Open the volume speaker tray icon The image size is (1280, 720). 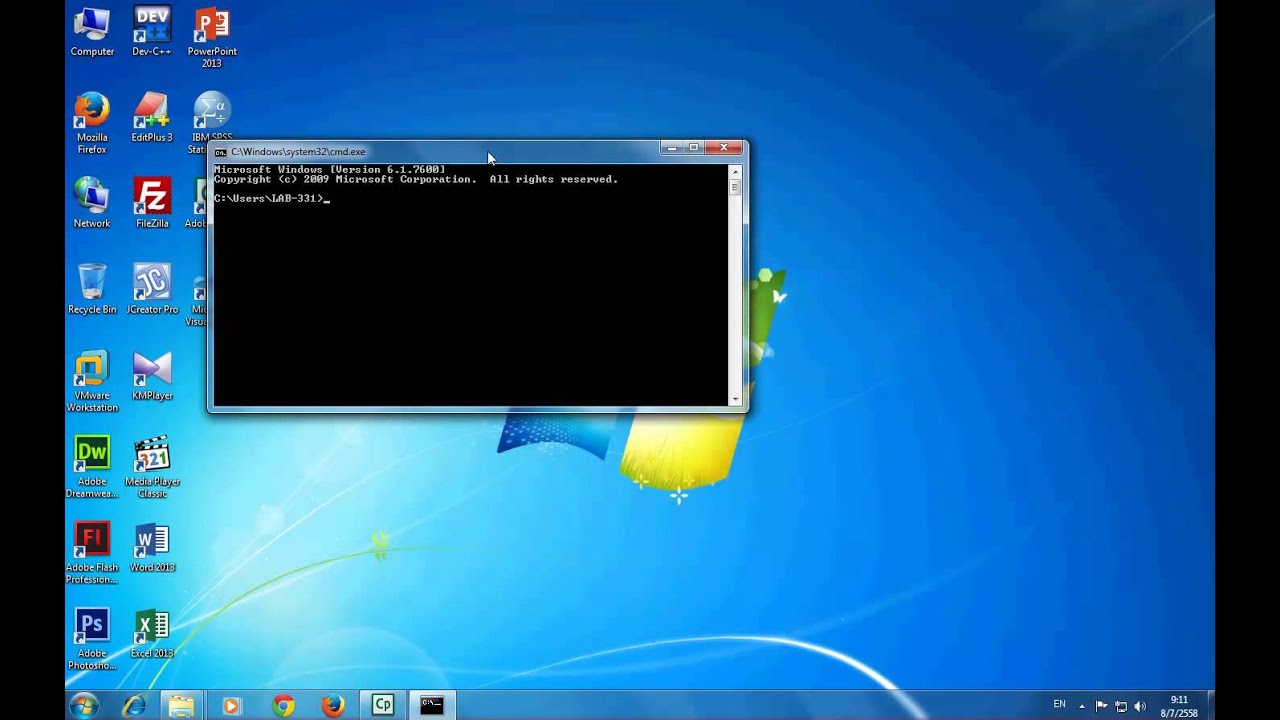[1141, 706]
